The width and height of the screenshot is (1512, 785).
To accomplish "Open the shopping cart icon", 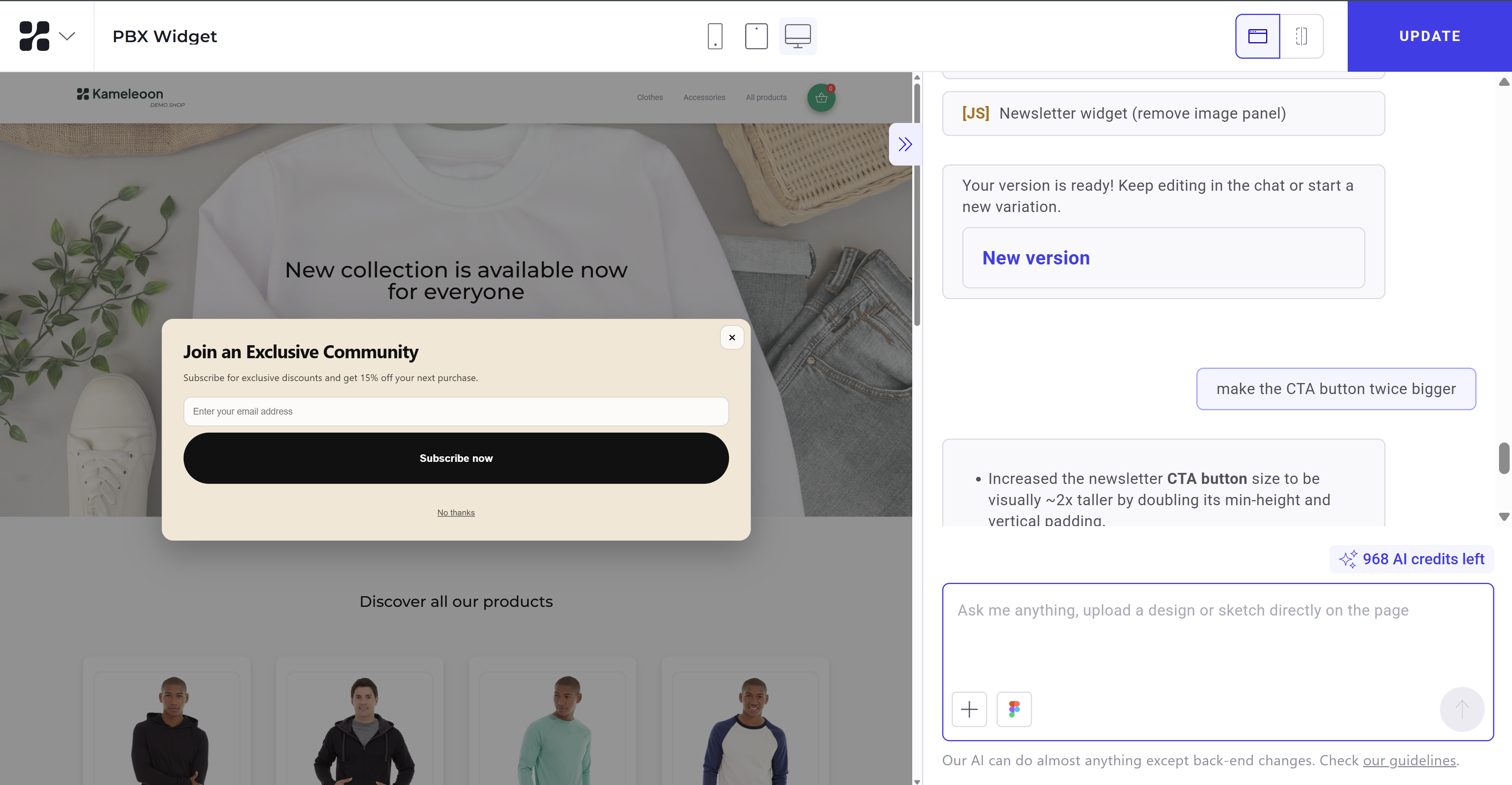I will tap(821, 97).
